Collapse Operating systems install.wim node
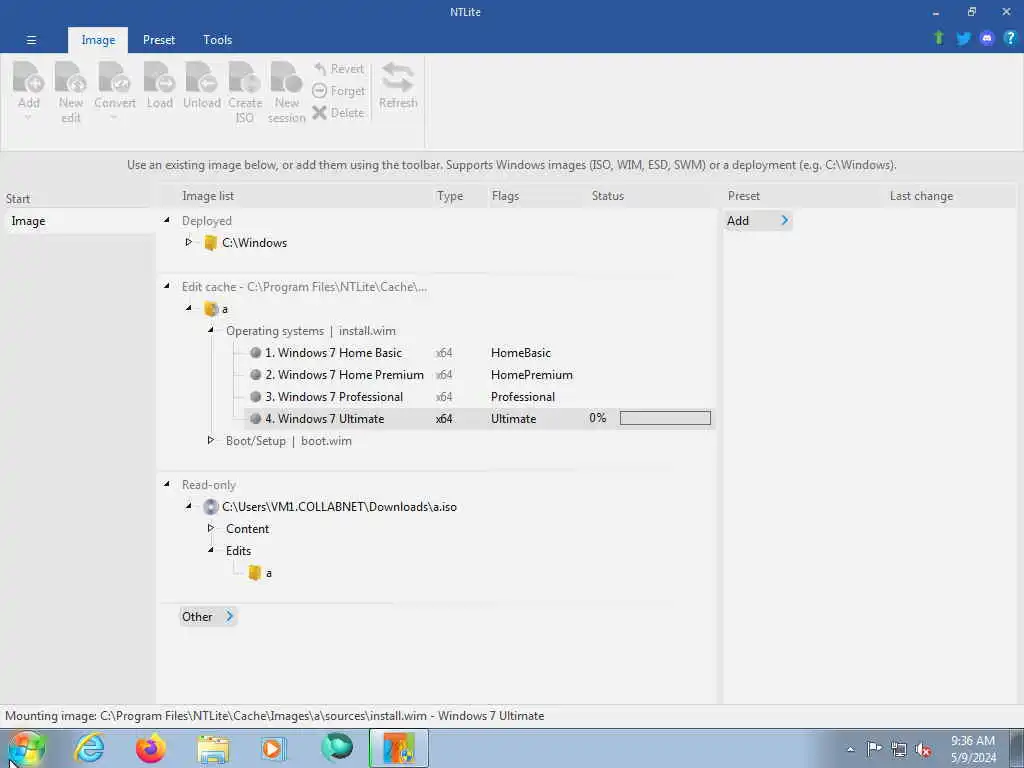 211,330
